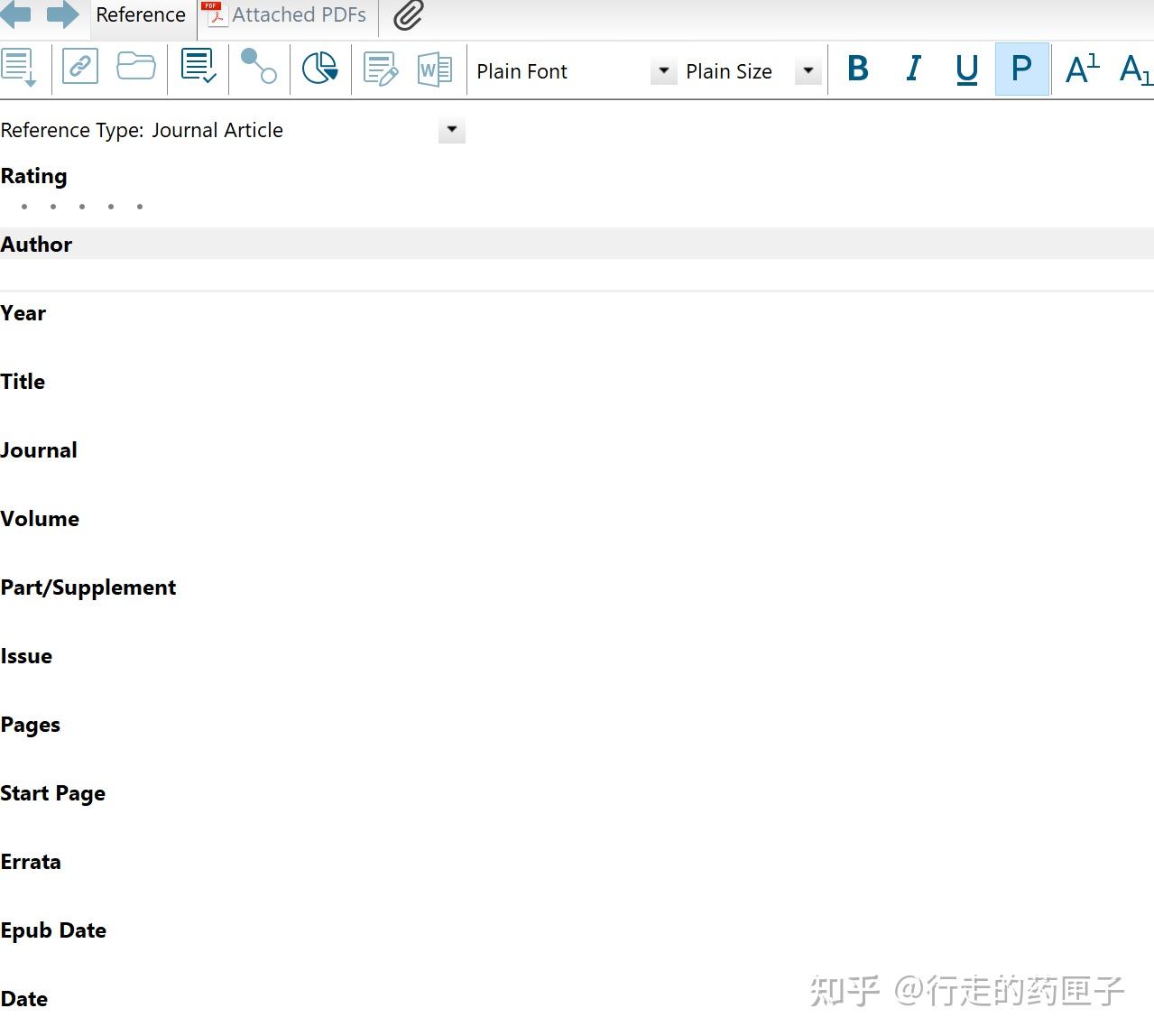Screen dimensions: 1154x1036
Task: Toggle italic formatting
Action: 913,68
